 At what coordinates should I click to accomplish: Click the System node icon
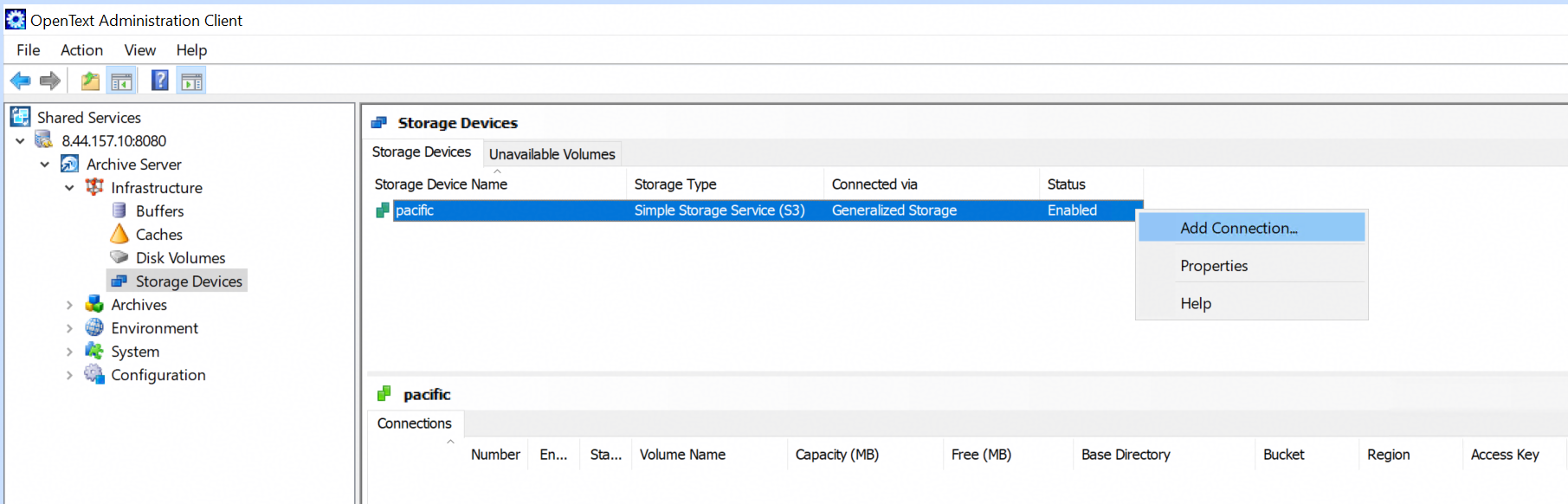(94, 351)
